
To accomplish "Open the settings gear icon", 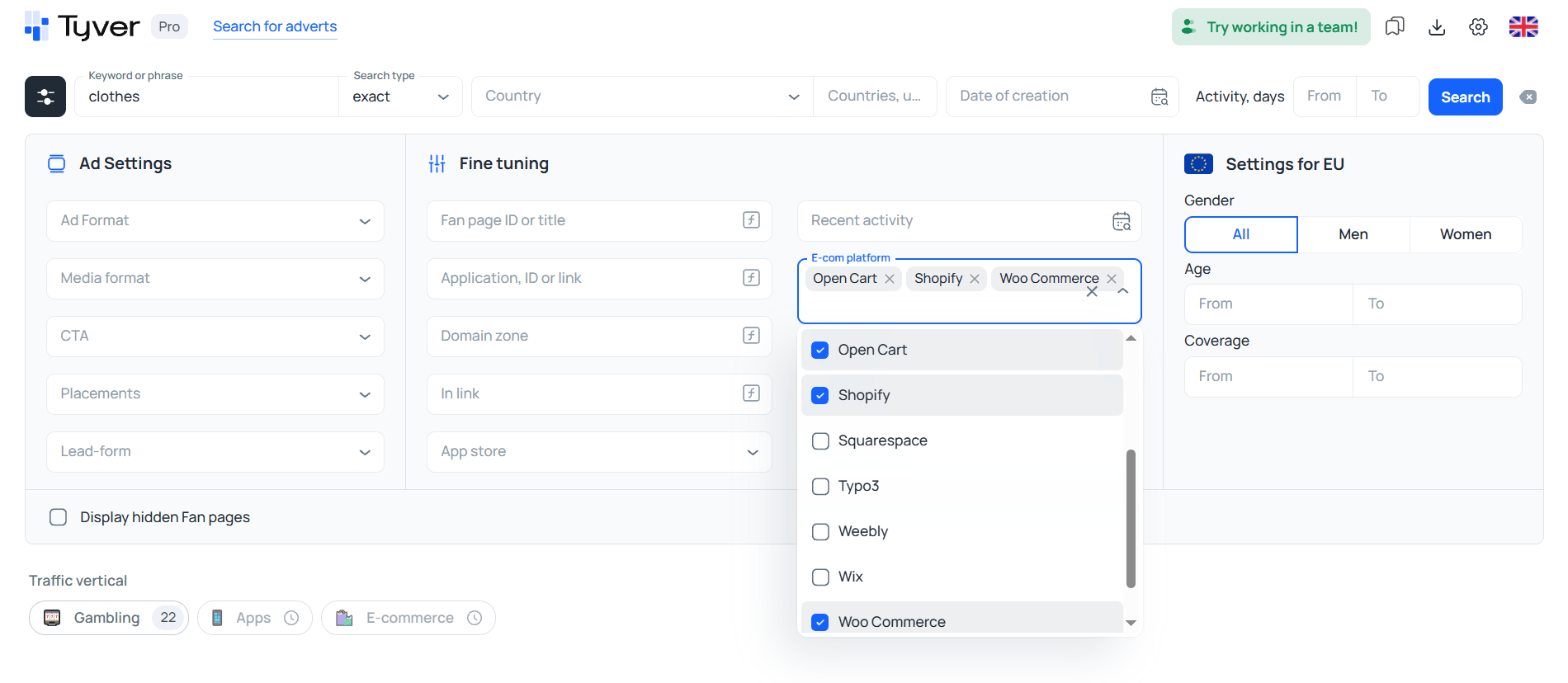I will click(x=1479, y=27).
